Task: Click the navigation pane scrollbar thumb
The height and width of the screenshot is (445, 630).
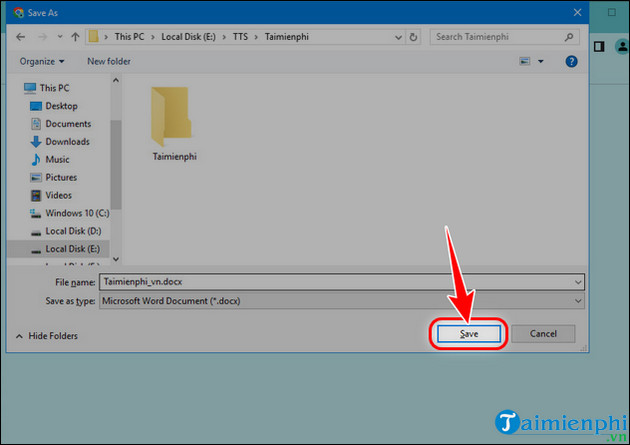Action: (116, 165)
